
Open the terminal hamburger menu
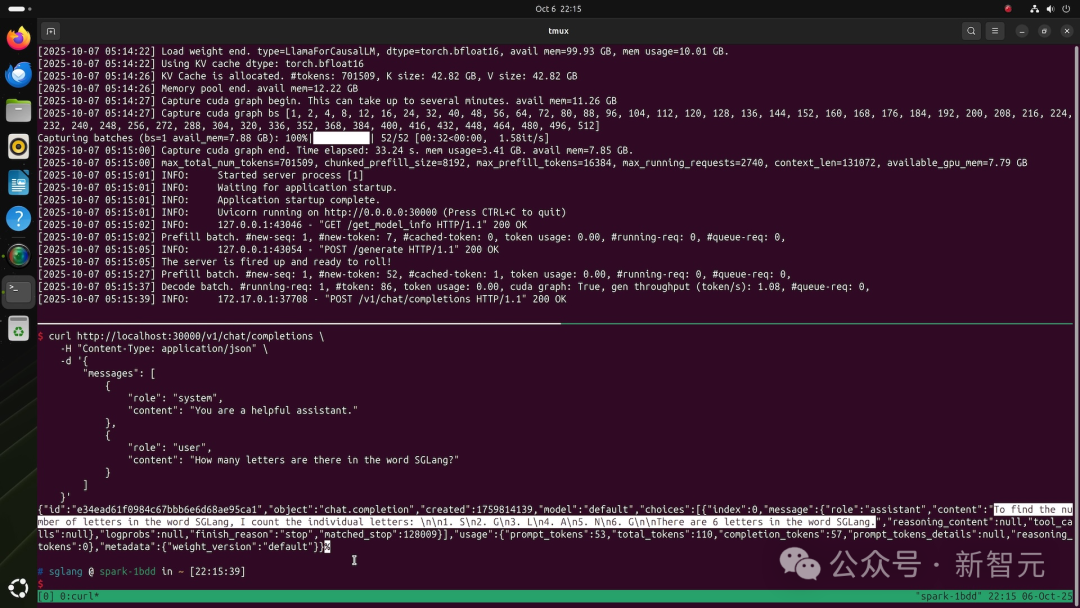coord(998,31)
